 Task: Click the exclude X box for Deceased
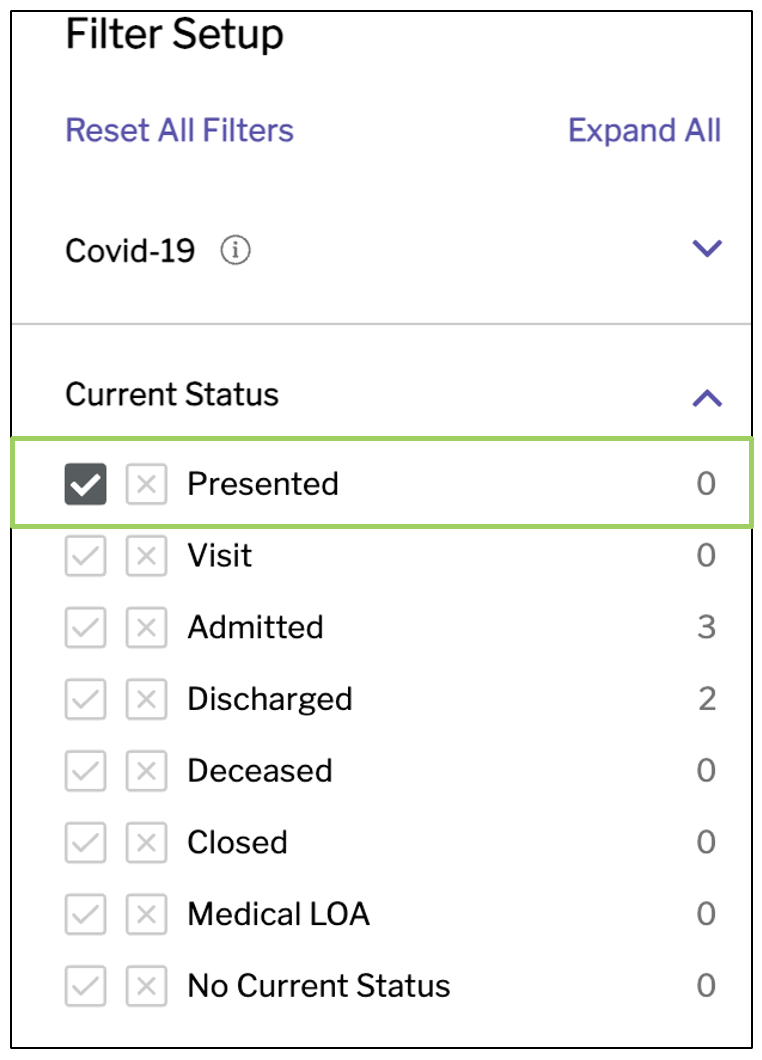click(146, 771)
